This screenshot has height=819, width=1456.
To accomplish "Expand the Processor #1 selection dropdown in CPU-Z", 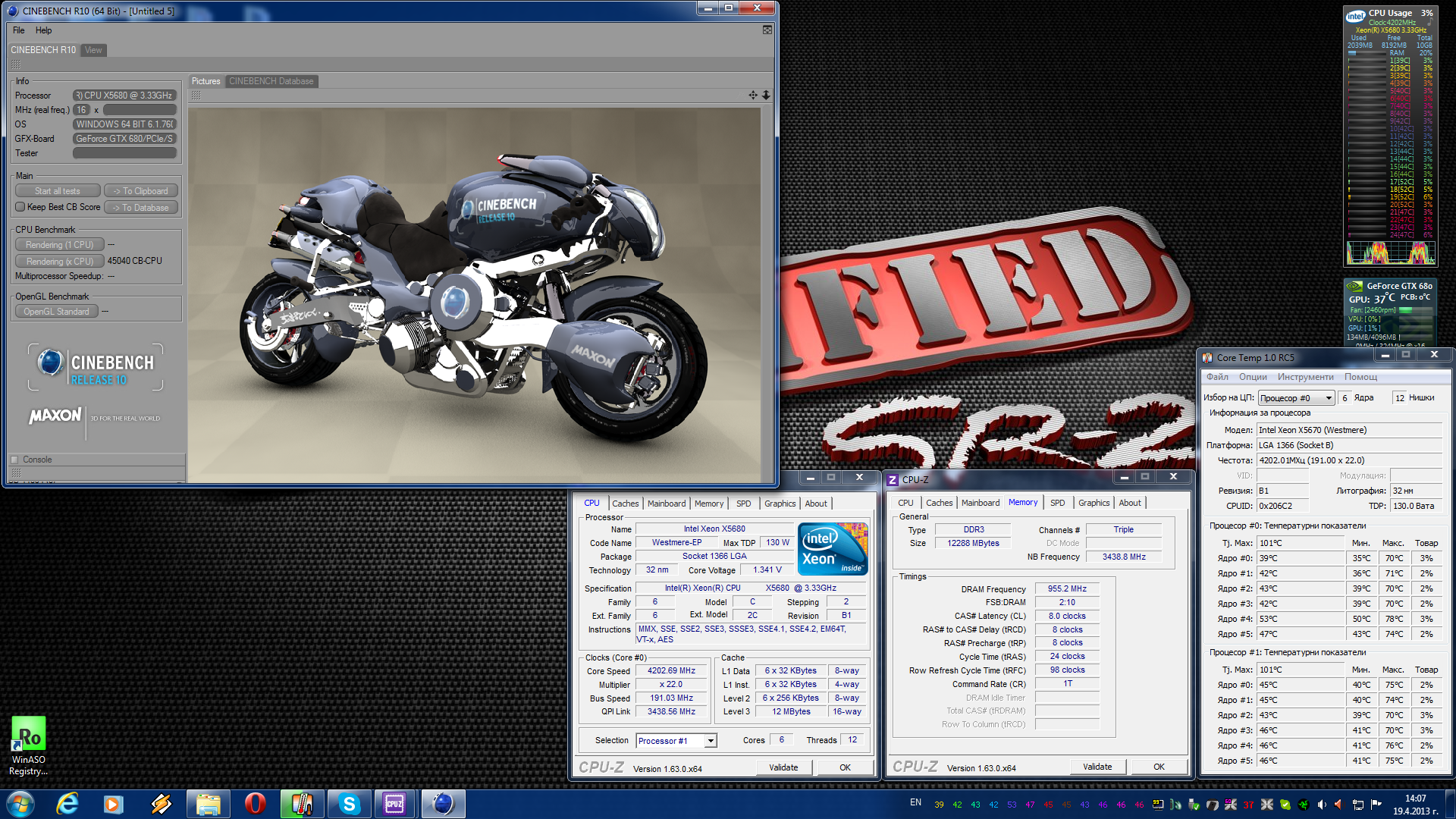I will click(x=711, y=741).
